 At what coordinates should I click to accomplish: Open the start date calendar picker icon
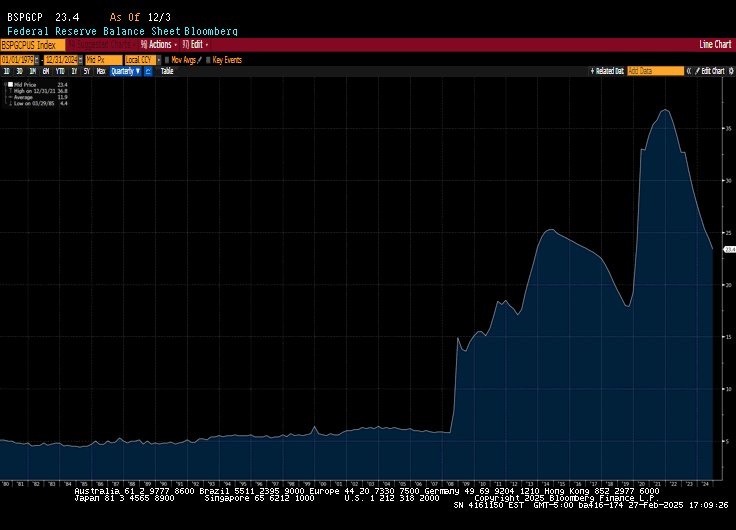click(37, 60)
